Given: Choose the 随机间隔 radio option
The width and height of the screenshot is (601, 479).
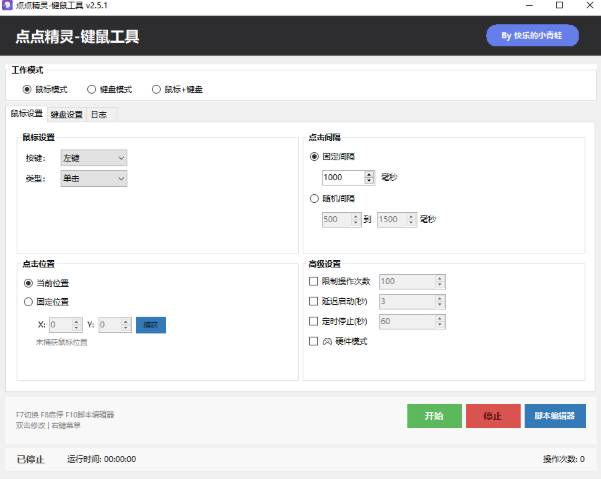Looking at the screenshot, I should [332, 198].
